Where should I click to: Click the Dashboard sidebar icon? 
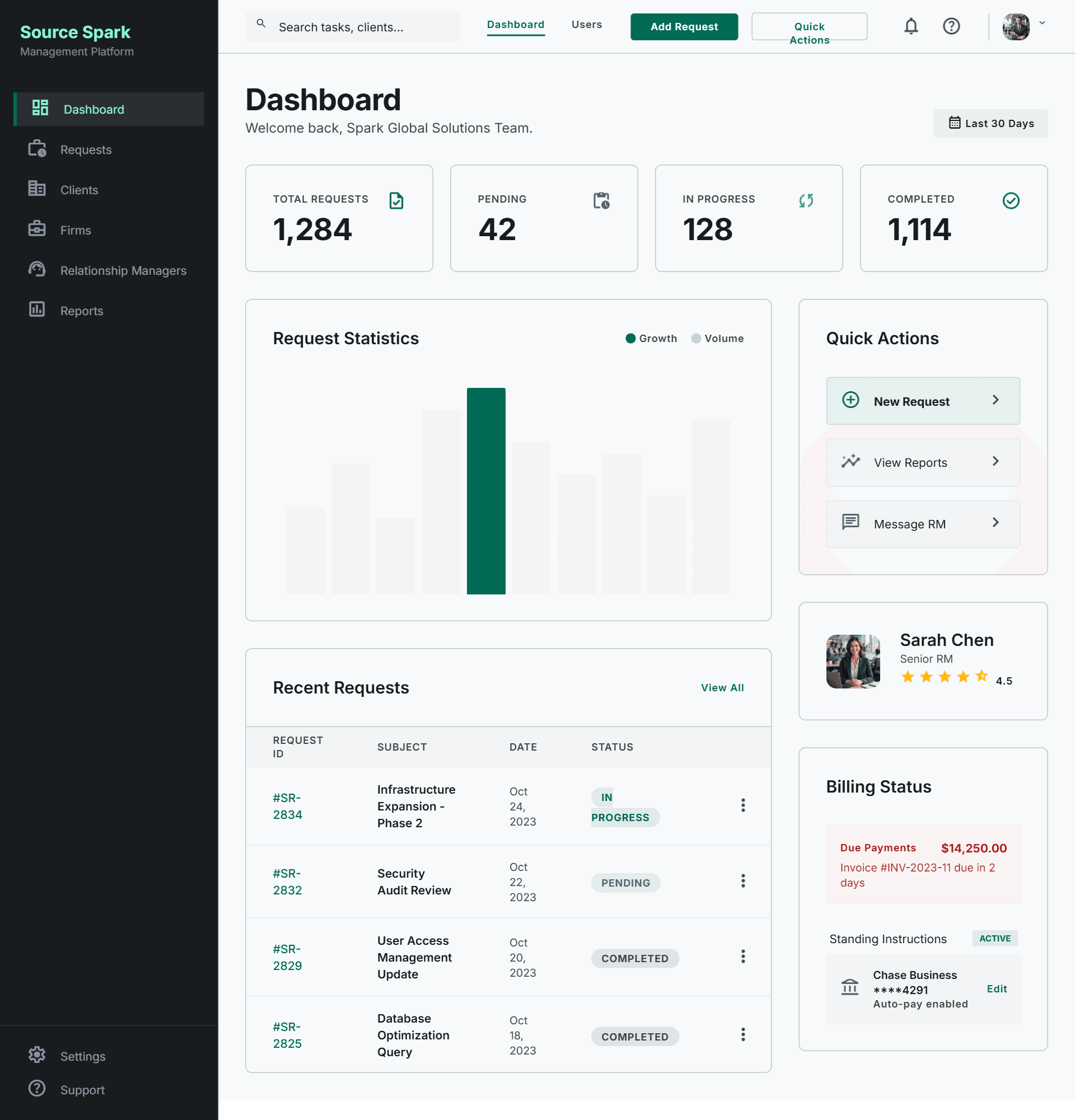coord(40,107)
